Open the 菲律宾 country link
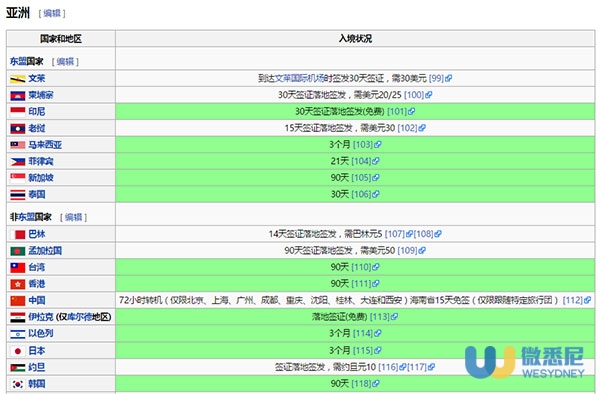The width and height of the screenshot is (600, 394). point(41,161)
